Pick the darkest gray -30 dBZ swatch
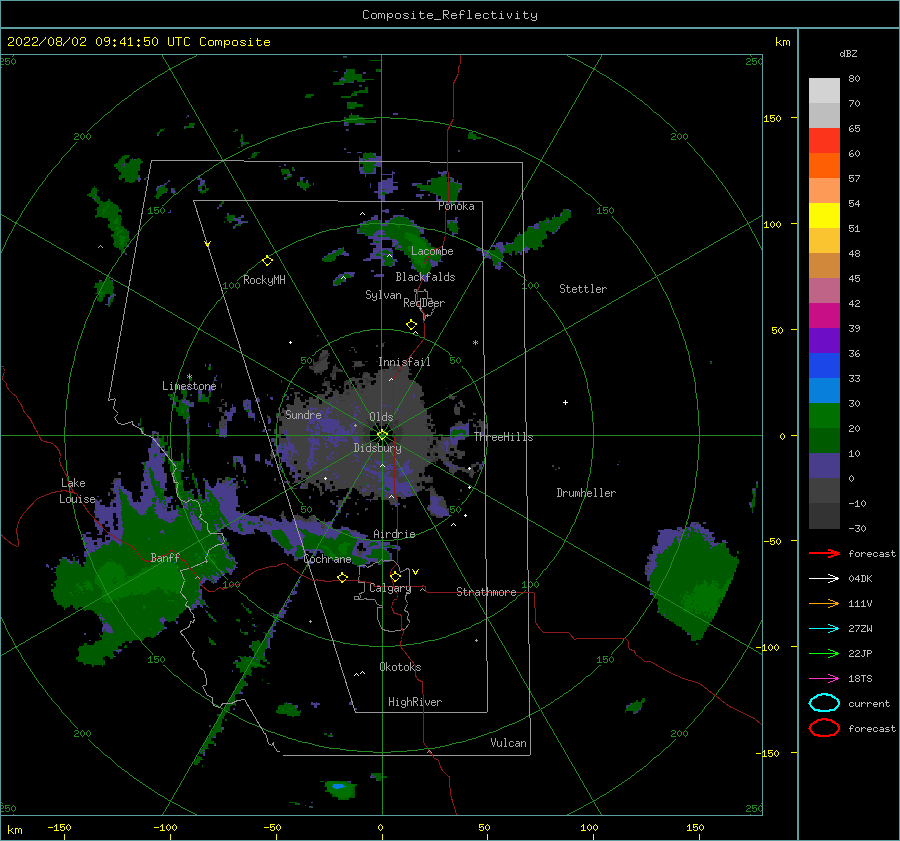 [824, 516]
